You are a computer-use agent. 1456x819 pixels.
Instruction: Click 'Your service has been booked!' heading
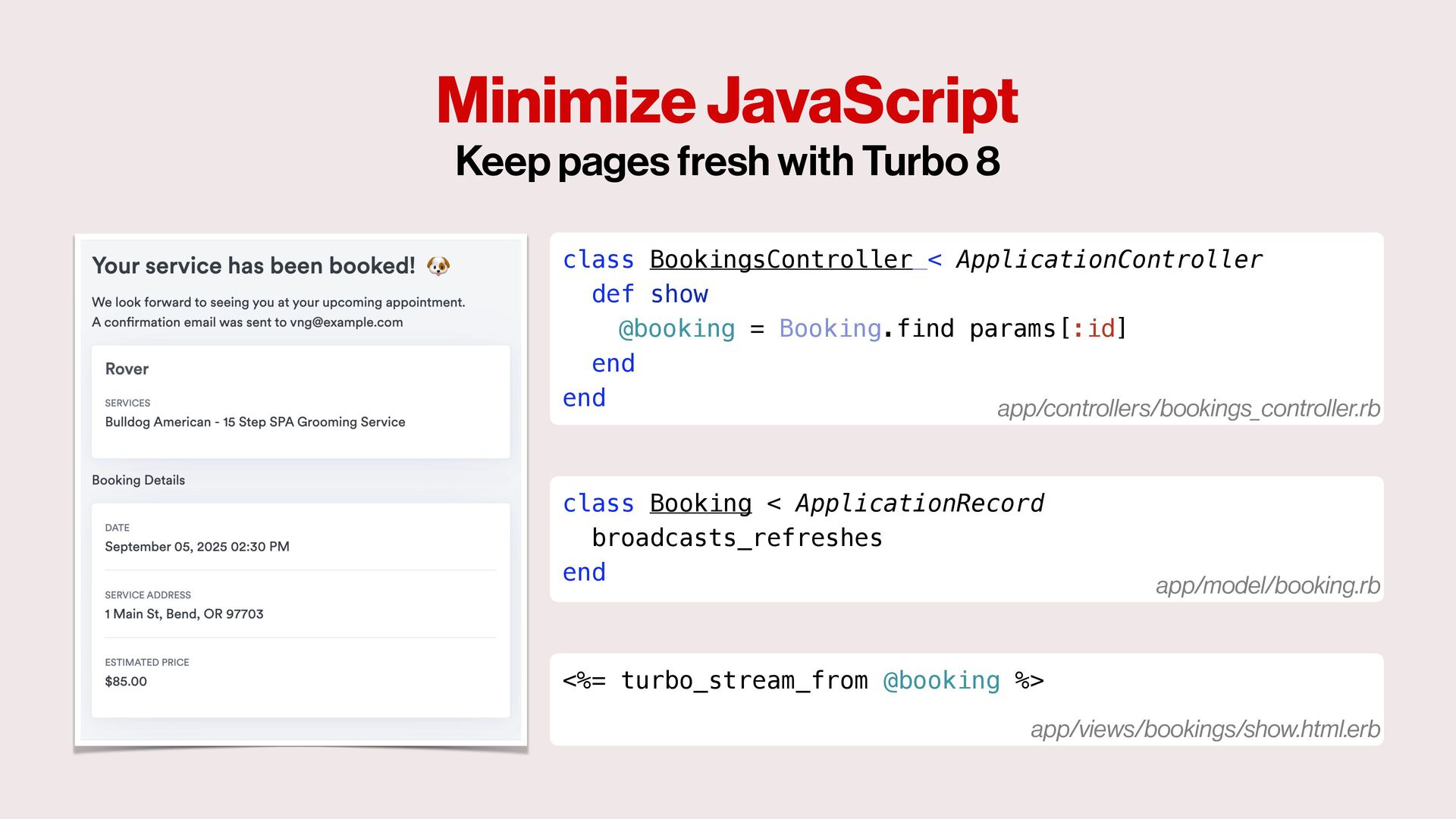coord(253,266)
